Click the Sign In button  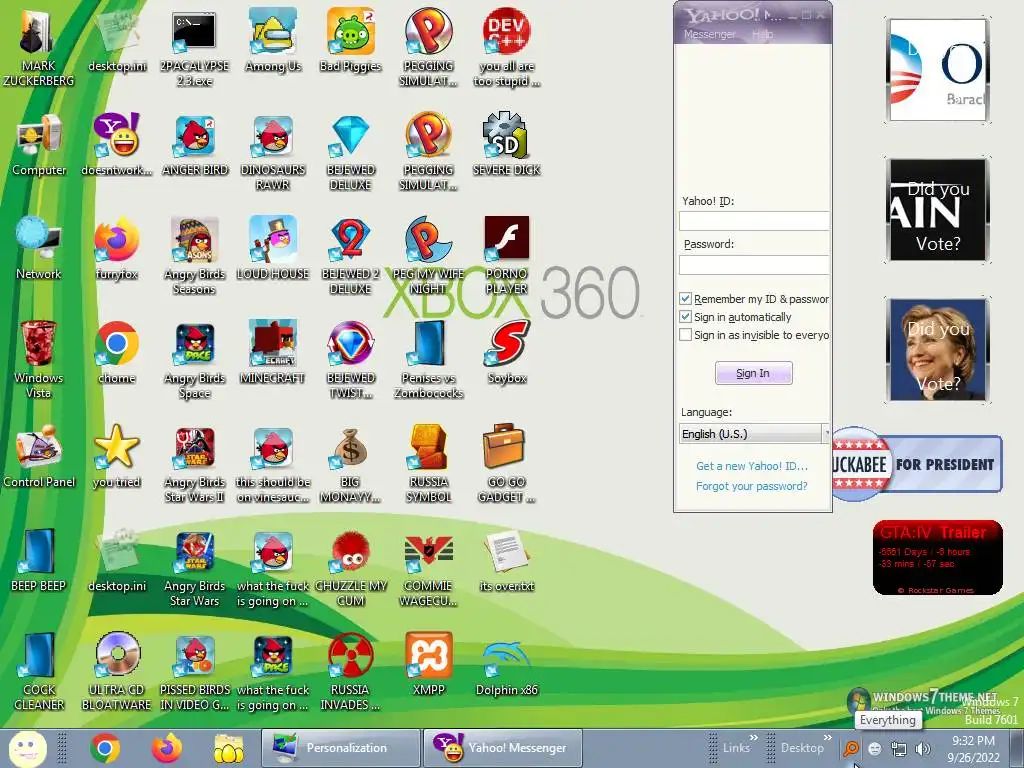[x=754, y=373]
